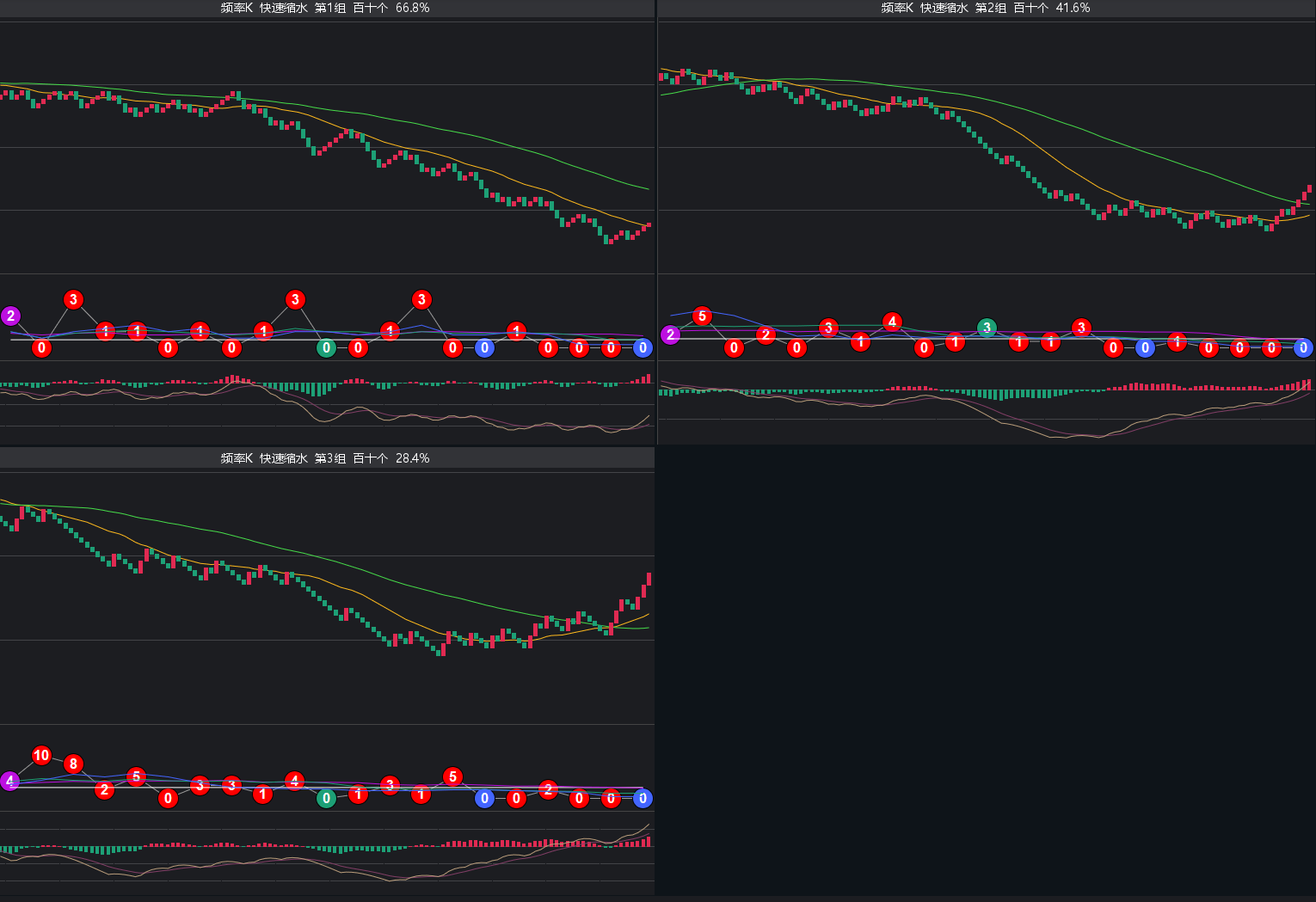Screen dimensions: 1316x902
Task: Click the red 10 marker in 第3组 chart
Action: pos(41,755)
